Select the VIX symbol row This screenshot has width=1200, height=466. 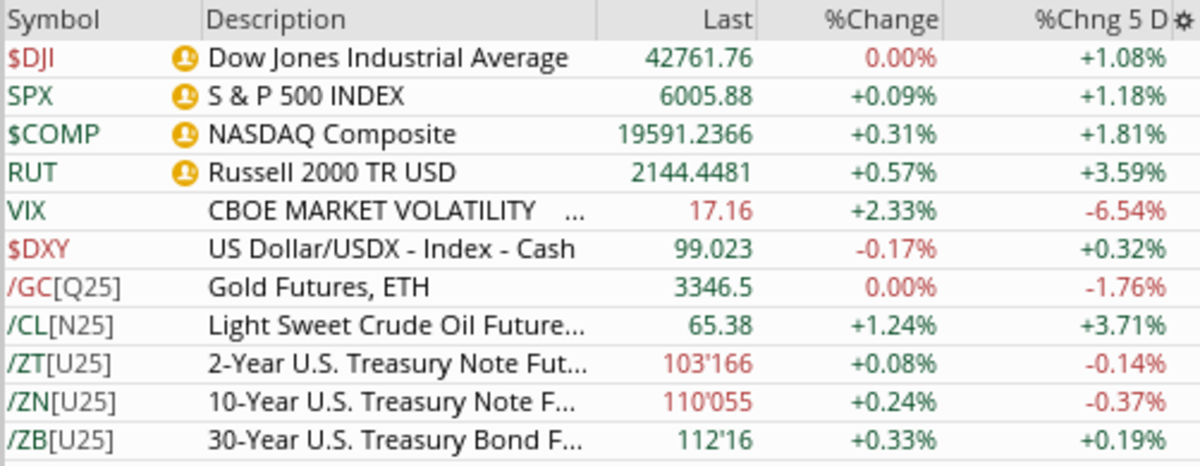click(27, 211)
